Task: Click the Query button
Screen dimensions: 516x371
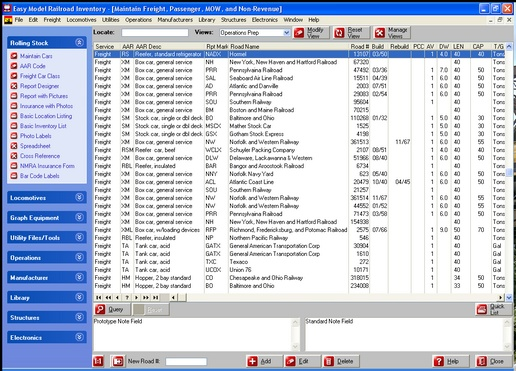Action: click(x=112, y=310)
